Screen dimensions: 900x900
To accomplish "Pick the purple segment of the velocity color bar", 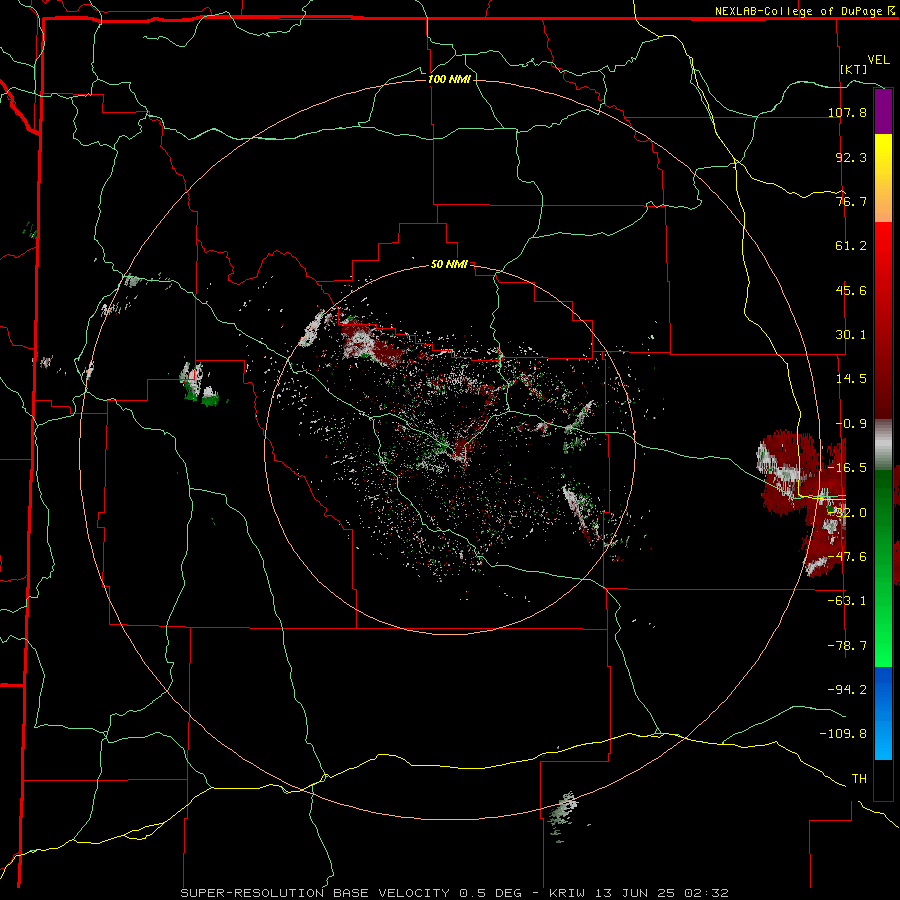I will 883,111.
